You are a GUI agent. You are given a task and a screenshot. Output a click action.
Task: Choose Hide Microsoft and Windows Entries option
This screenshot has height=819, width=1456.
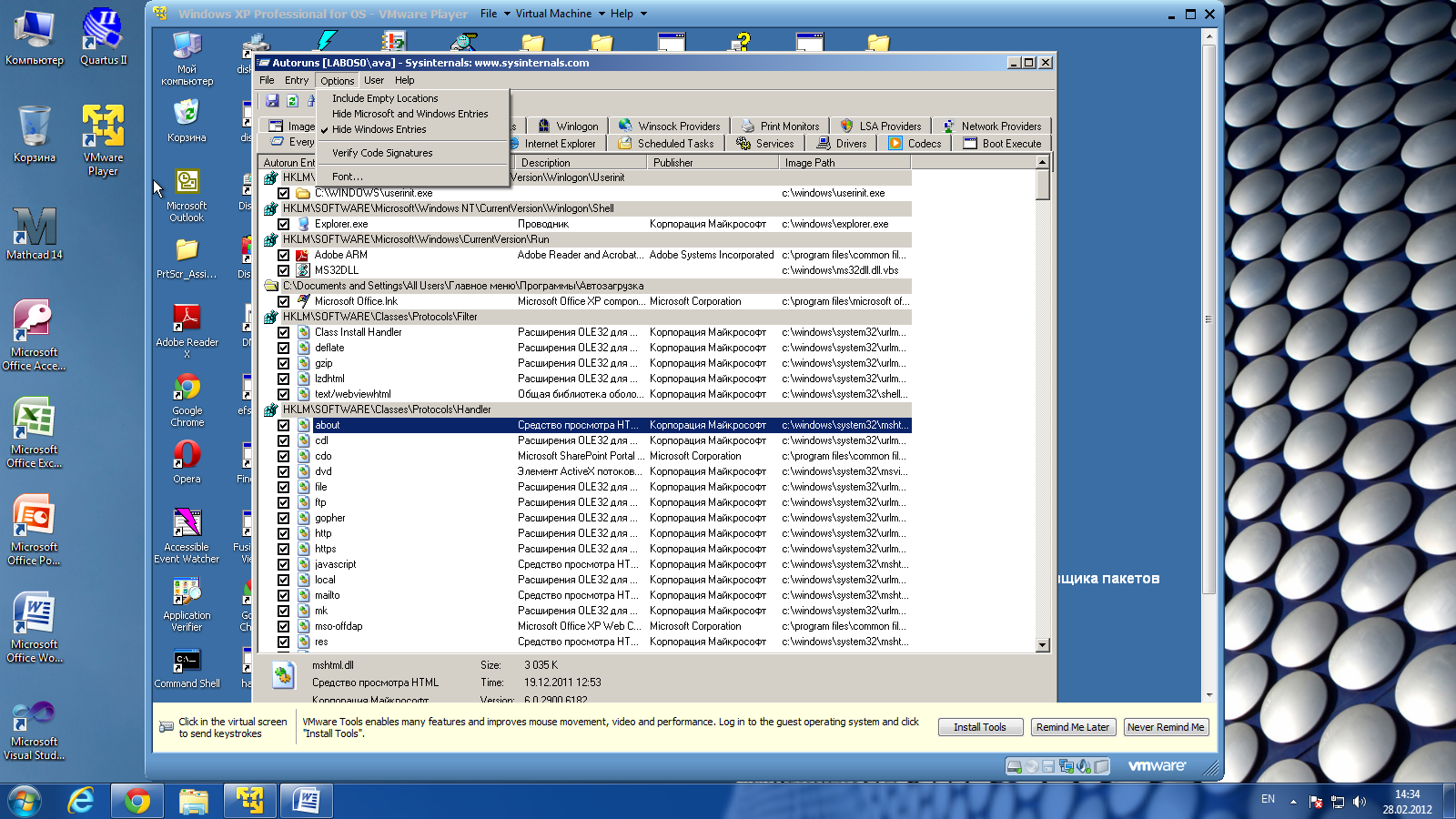pos(412,114)
